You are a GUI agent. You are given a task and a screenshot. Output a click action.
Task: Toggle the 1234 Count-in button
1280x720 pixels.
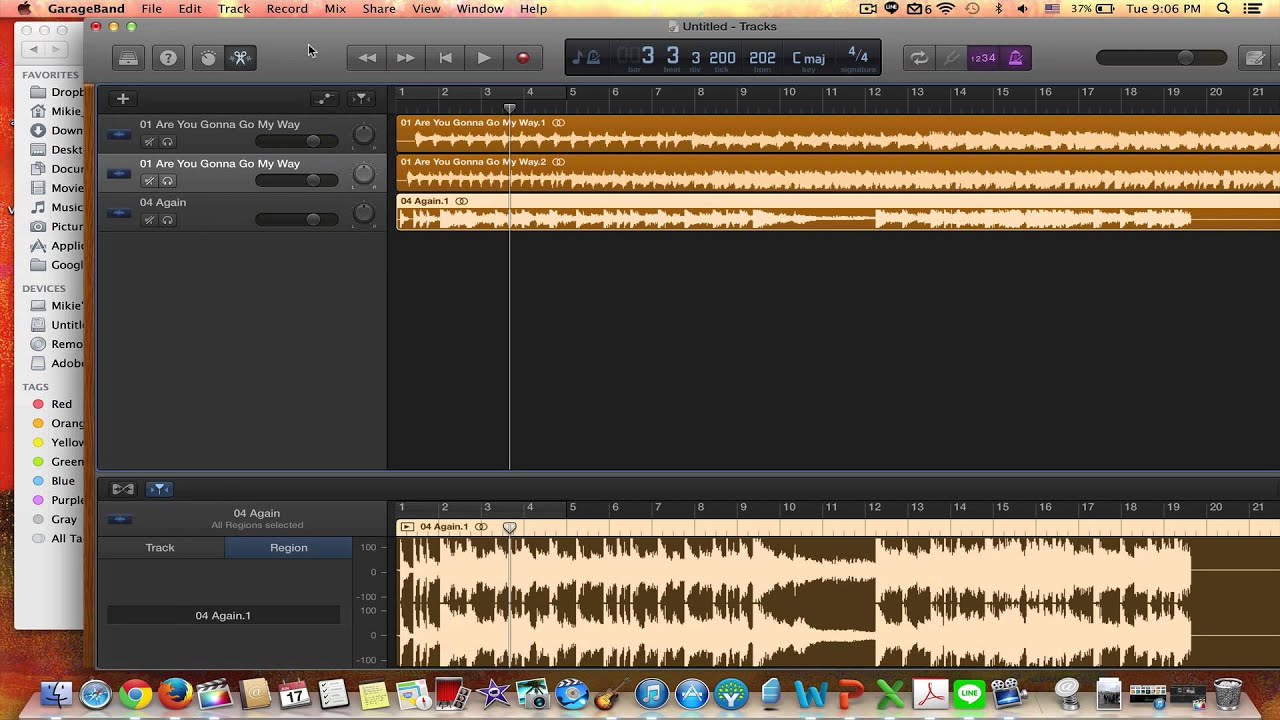tap(983, 58)
